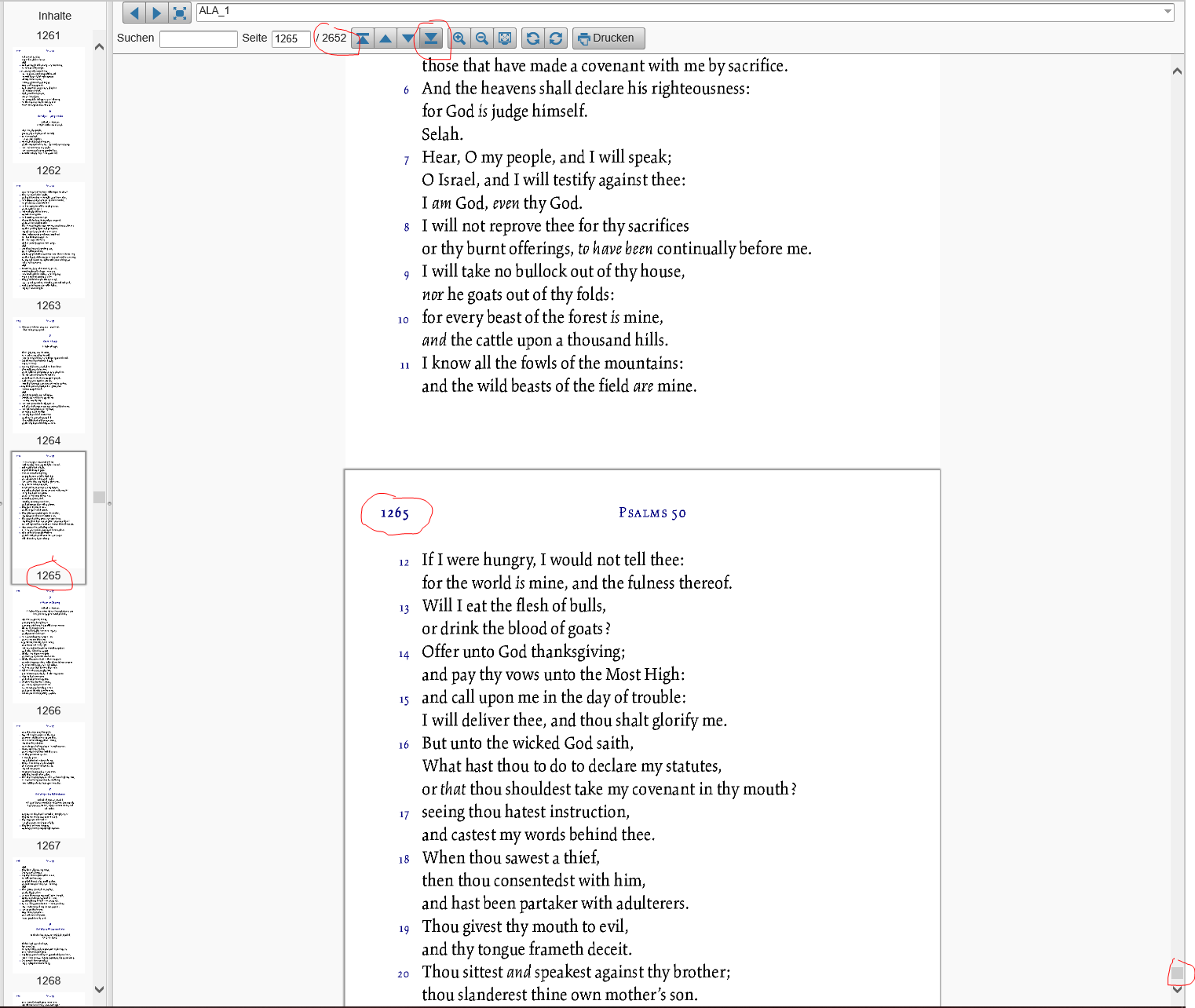Go to the previous page
The image size is (1195, 1008).
(386, 38)
